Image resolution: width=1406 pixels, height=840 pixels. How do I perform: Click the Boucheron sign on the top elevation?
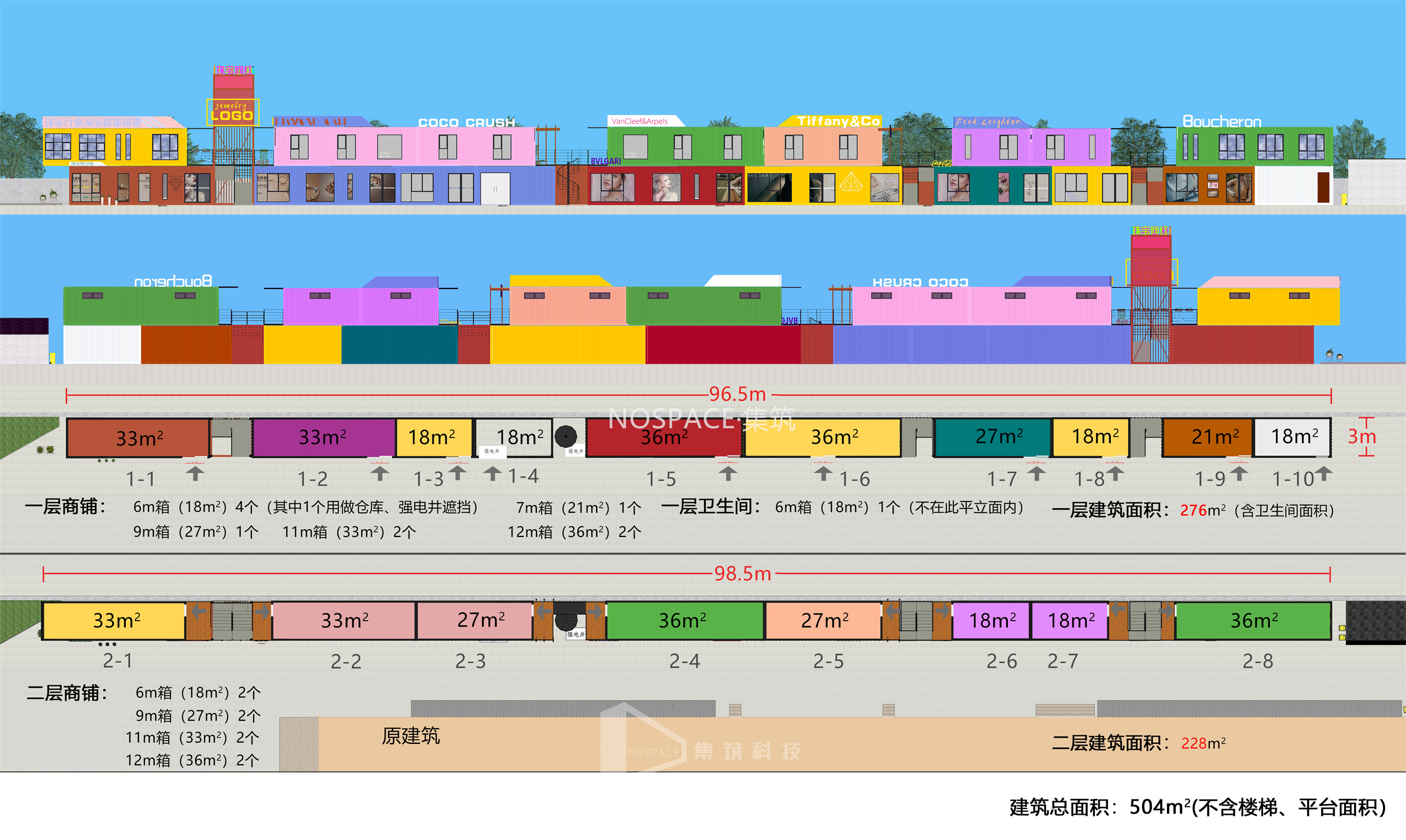(x=1222, y=121)
